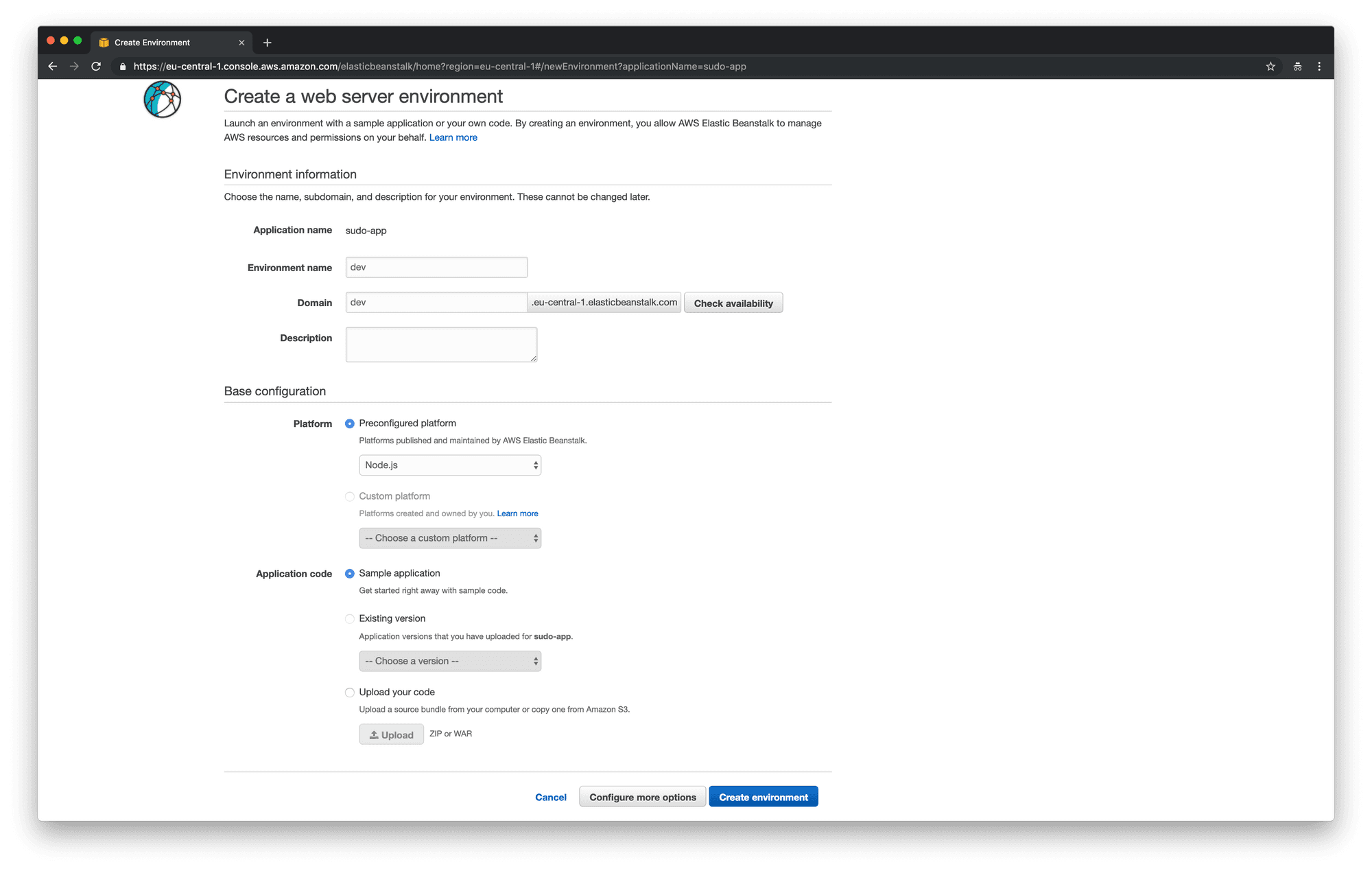
Task: Click the browser back arrow icon
Action: click(53, 67)
